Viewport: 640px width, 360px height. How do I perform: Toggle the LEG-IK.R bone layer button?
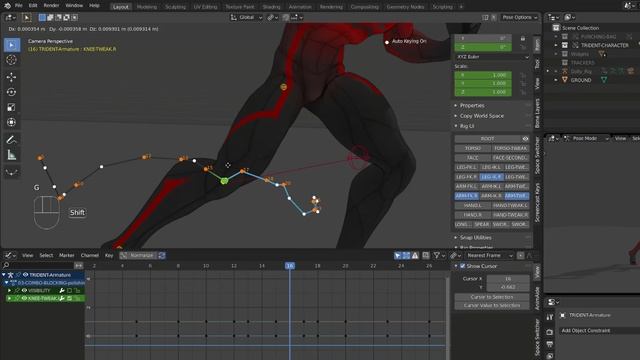point(491,177)
